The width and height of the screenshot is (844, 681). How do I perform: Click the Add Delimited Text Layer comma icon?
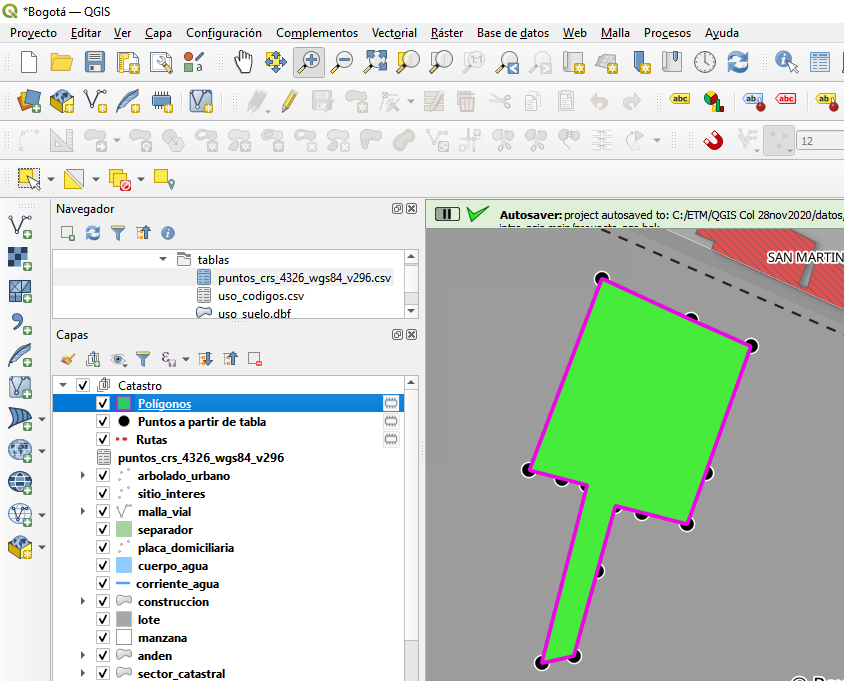[x=20, y=323]
